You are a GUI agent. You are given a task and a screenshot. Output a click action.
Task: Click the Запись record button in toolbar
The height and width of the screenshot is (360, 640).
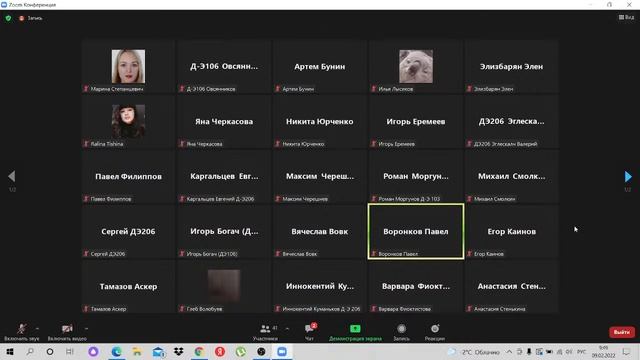point(401,332)
